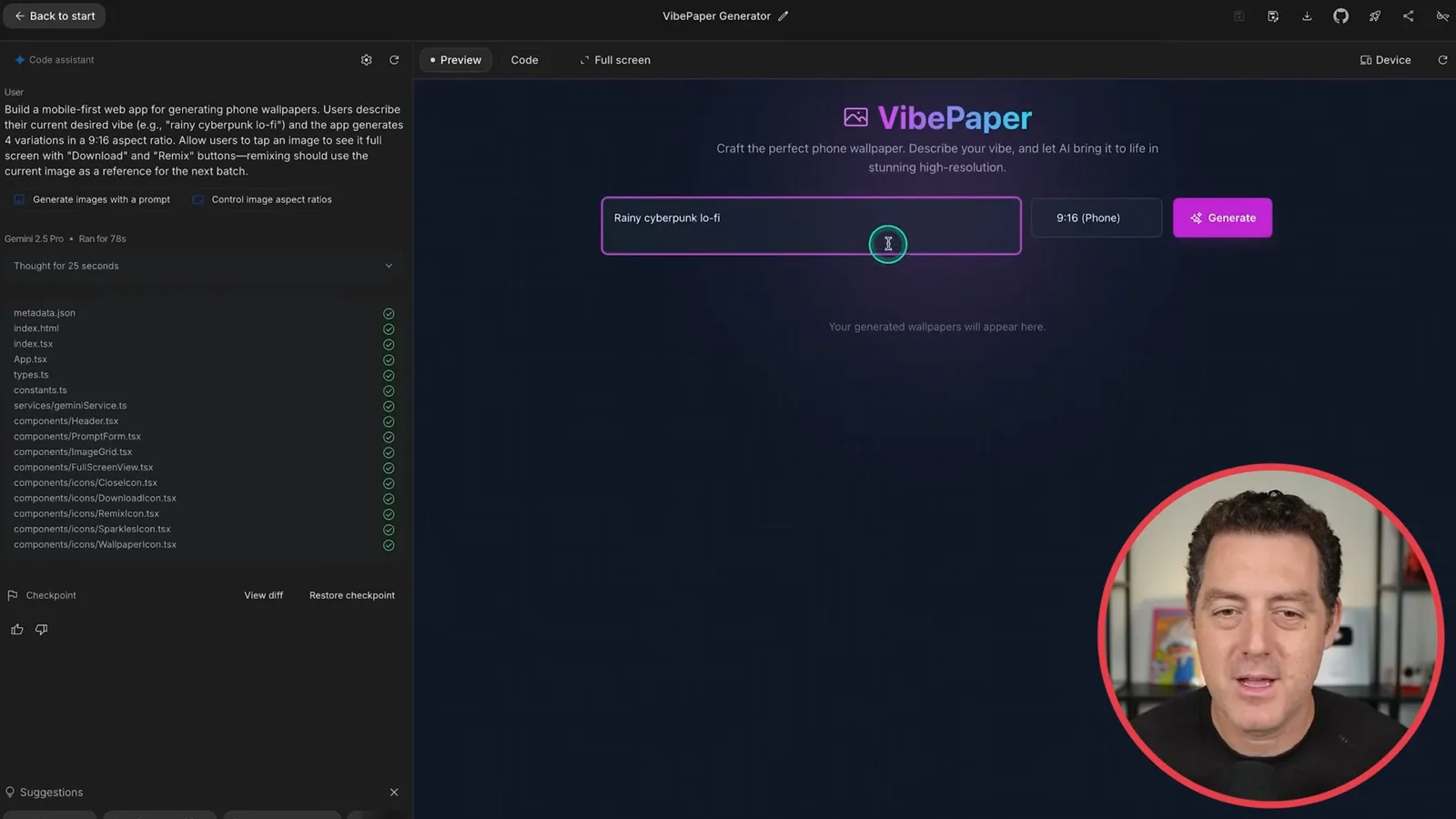Viewport: 1456px width, 819px height.
Task: Click Control image aspect ratios chip
Action: (262, 199)
